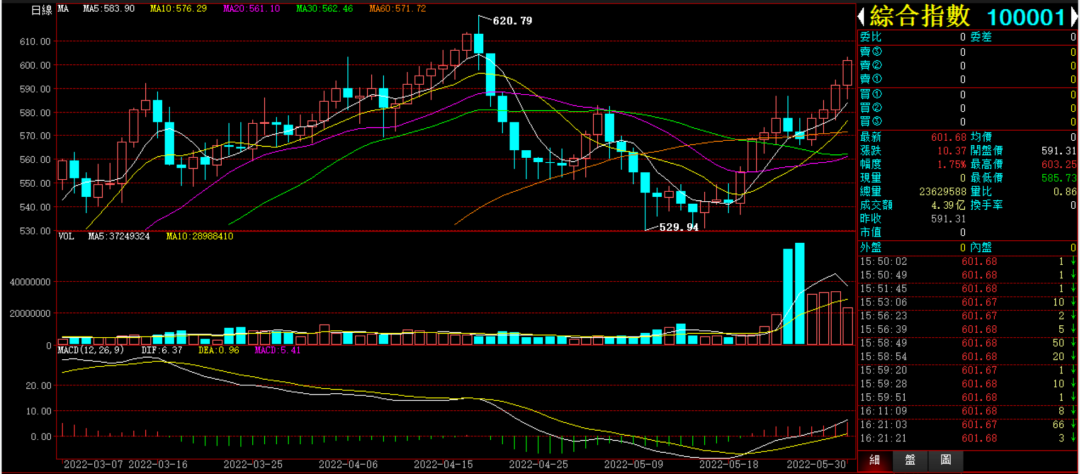Click the volume MA10:28988410 label
The height and width of the screenshot is (474, 1080).
coord(201,236)
